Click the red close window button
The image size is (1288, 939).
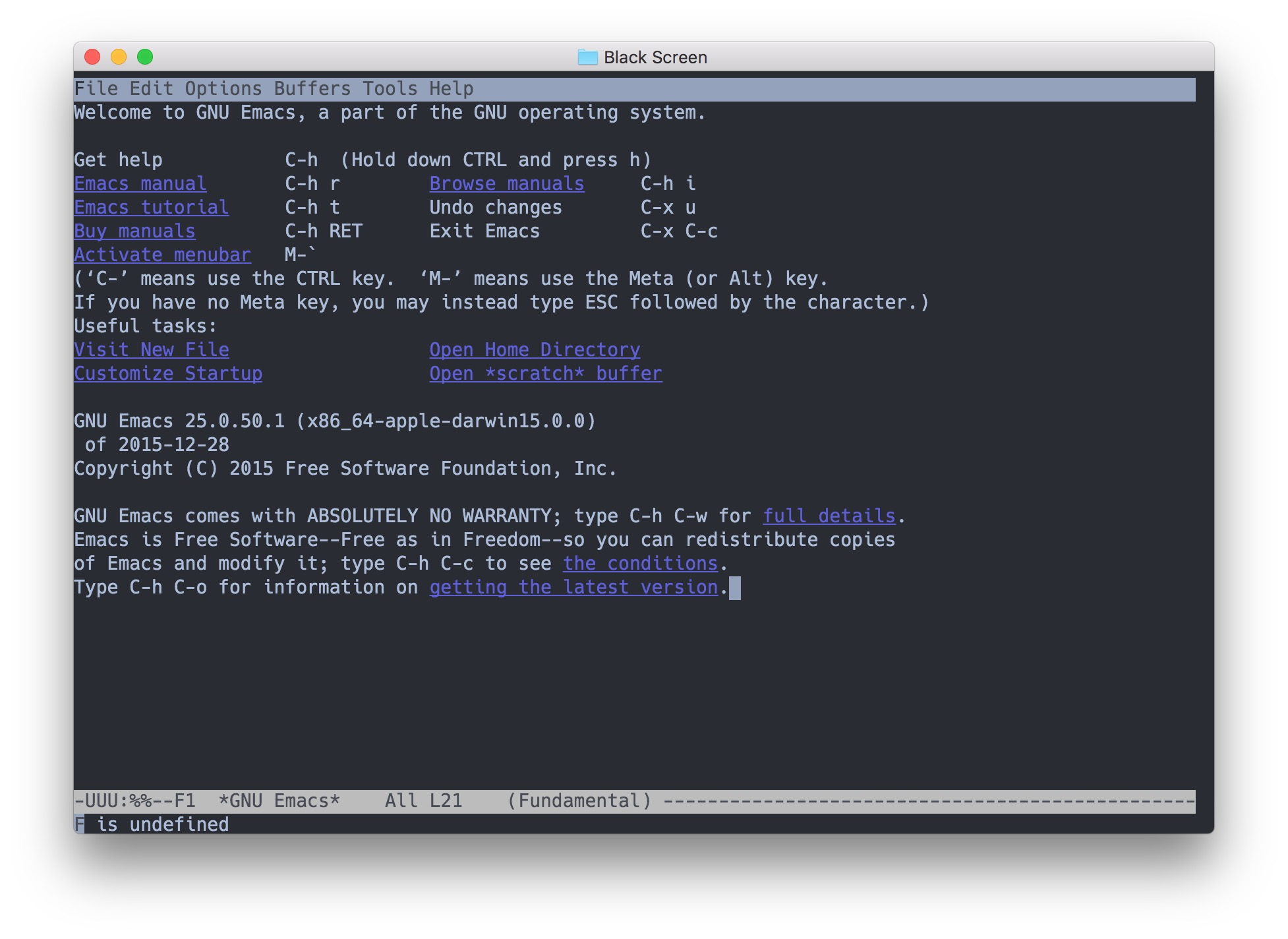93,57
